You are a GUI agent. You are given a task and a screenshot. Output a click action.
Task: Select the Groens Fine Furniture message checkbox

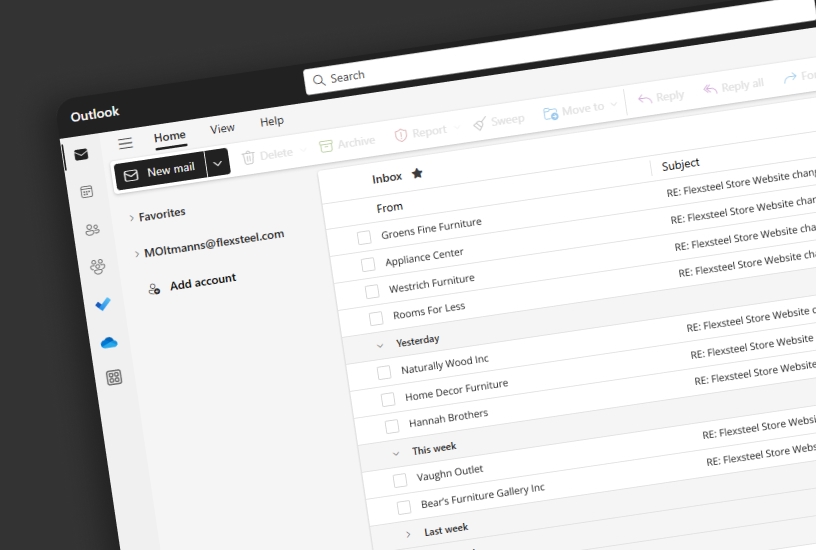(x=364, y=238)
